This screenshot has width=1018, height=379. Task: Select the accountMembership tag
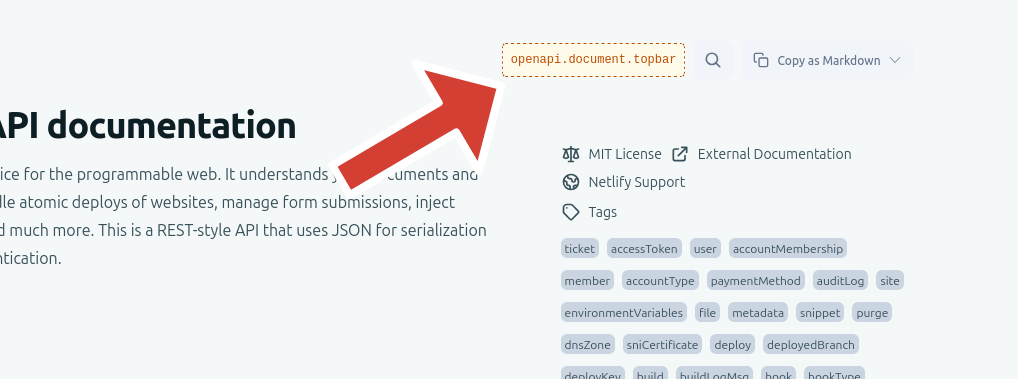788,249
